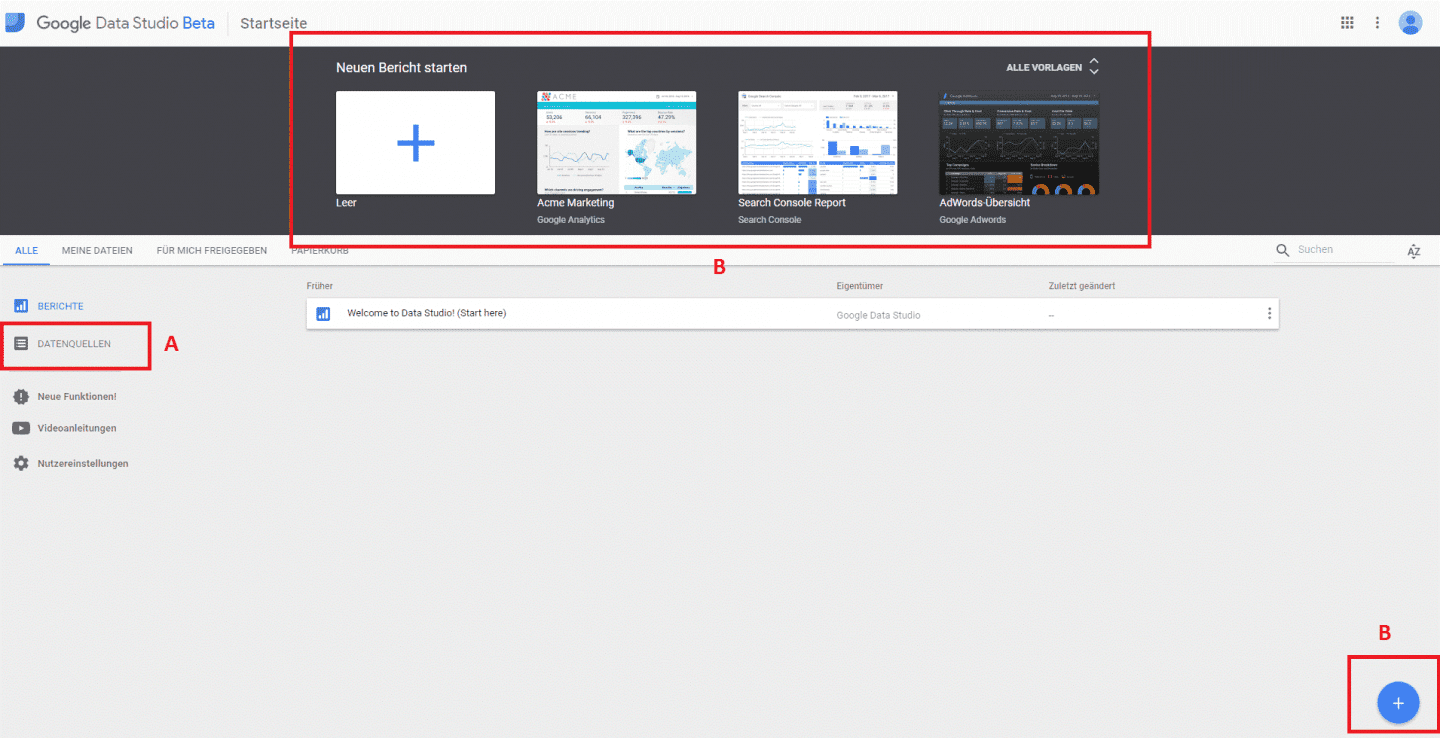Switch to the Meine Dateien tab
The height and width of the screenshot is (738, 1440).
(x=97, y=251)
